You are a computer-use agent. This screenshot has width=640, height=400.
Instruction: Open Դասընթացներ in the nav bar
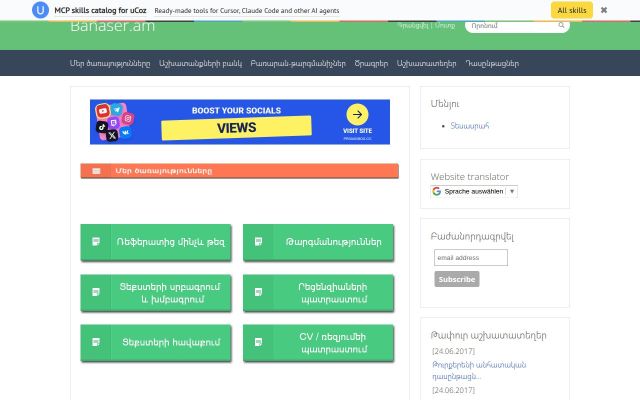tap(492, 63)
